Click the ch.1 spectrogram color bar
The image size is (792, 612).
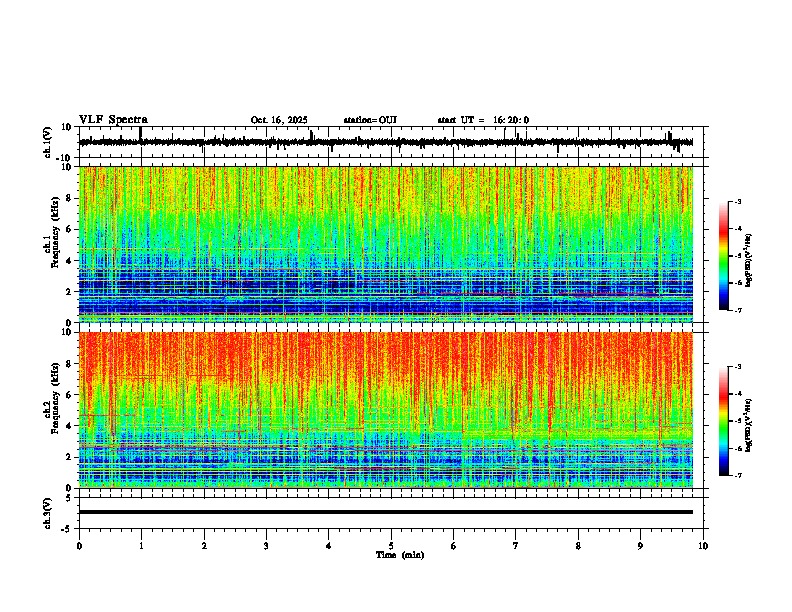(x=724, y=256)
